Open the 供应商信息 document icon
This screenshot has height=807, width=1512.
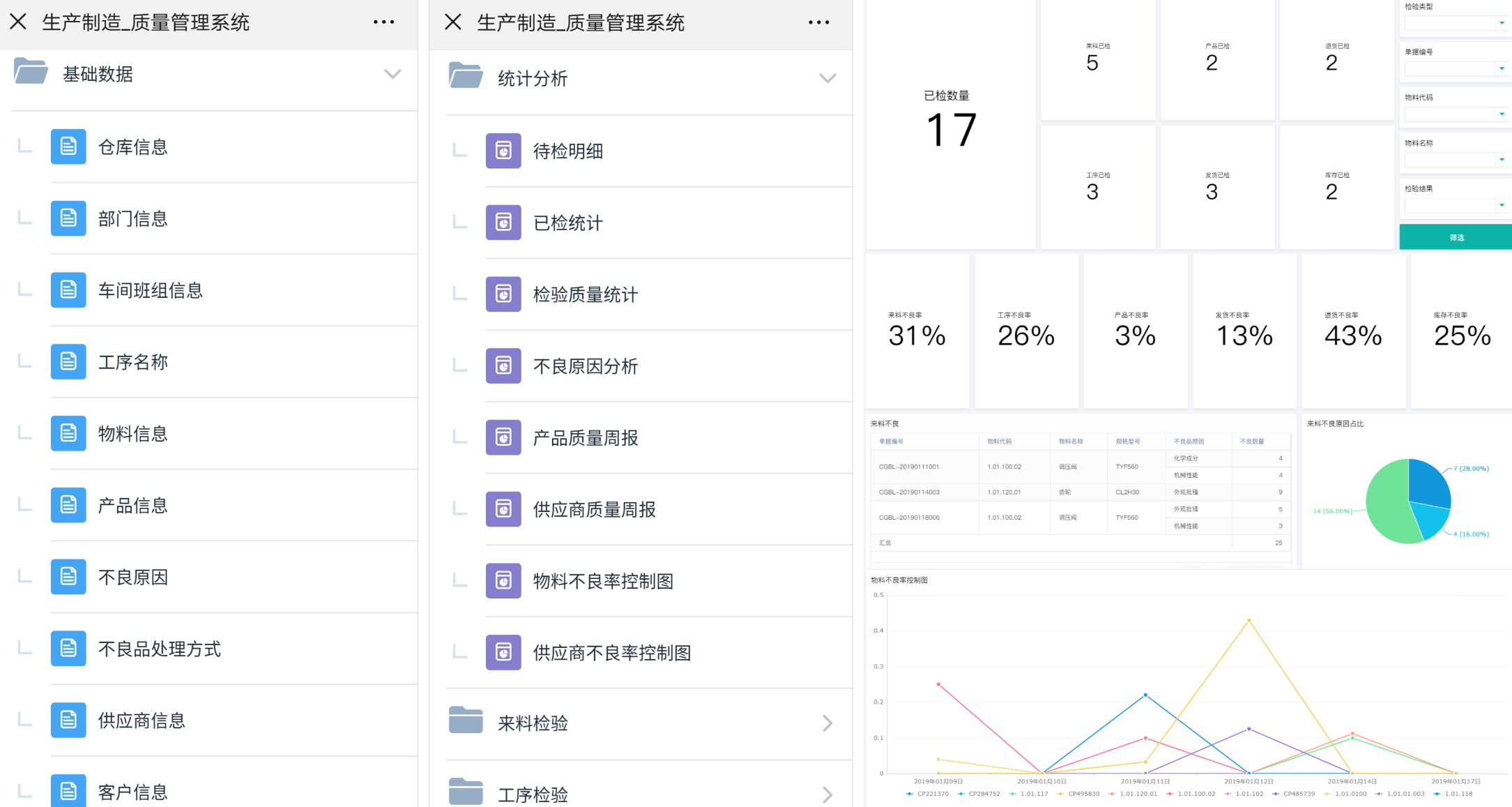coord(68,720)
